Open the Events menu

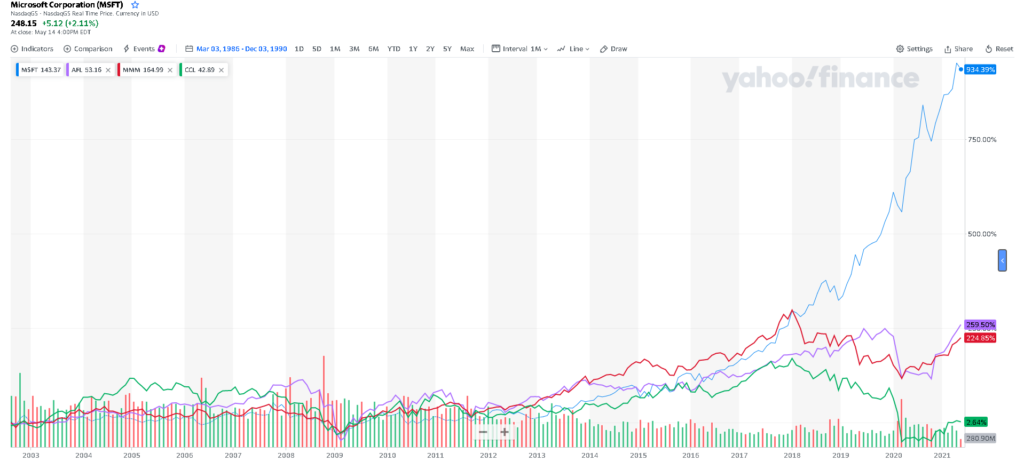[x=143, y=48]
